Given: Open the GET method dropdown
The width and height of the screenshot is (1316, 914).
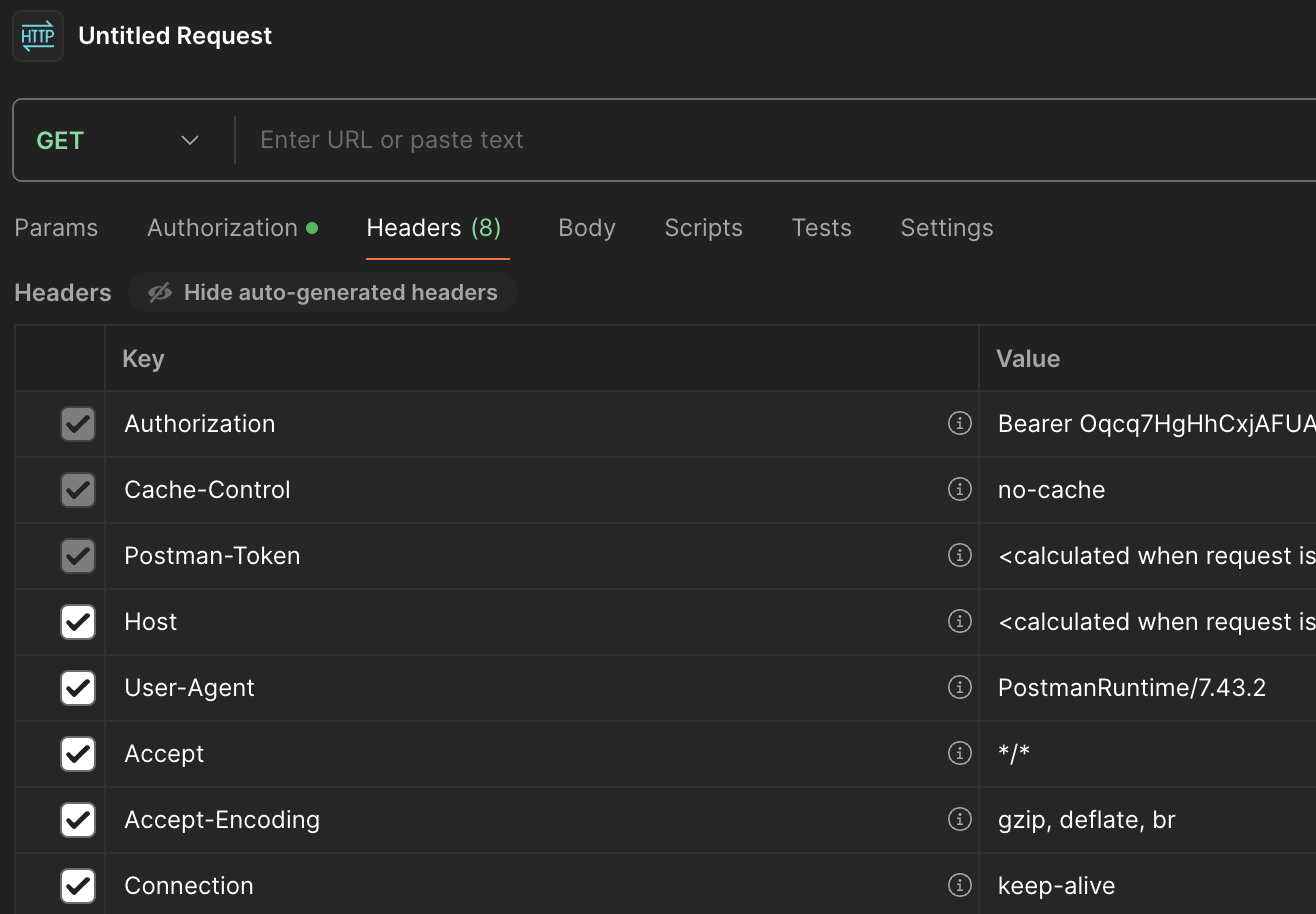Looking at the screenshot, I should (118, 140).
